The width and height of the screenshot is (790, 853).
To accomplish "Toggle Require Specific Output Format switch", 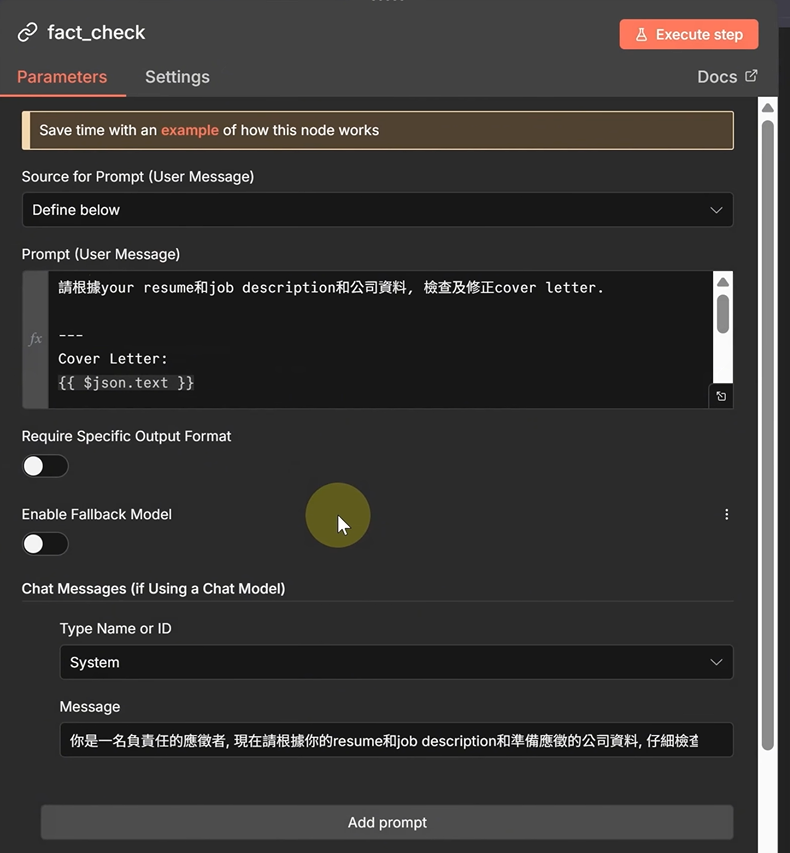I will point(45,466).
